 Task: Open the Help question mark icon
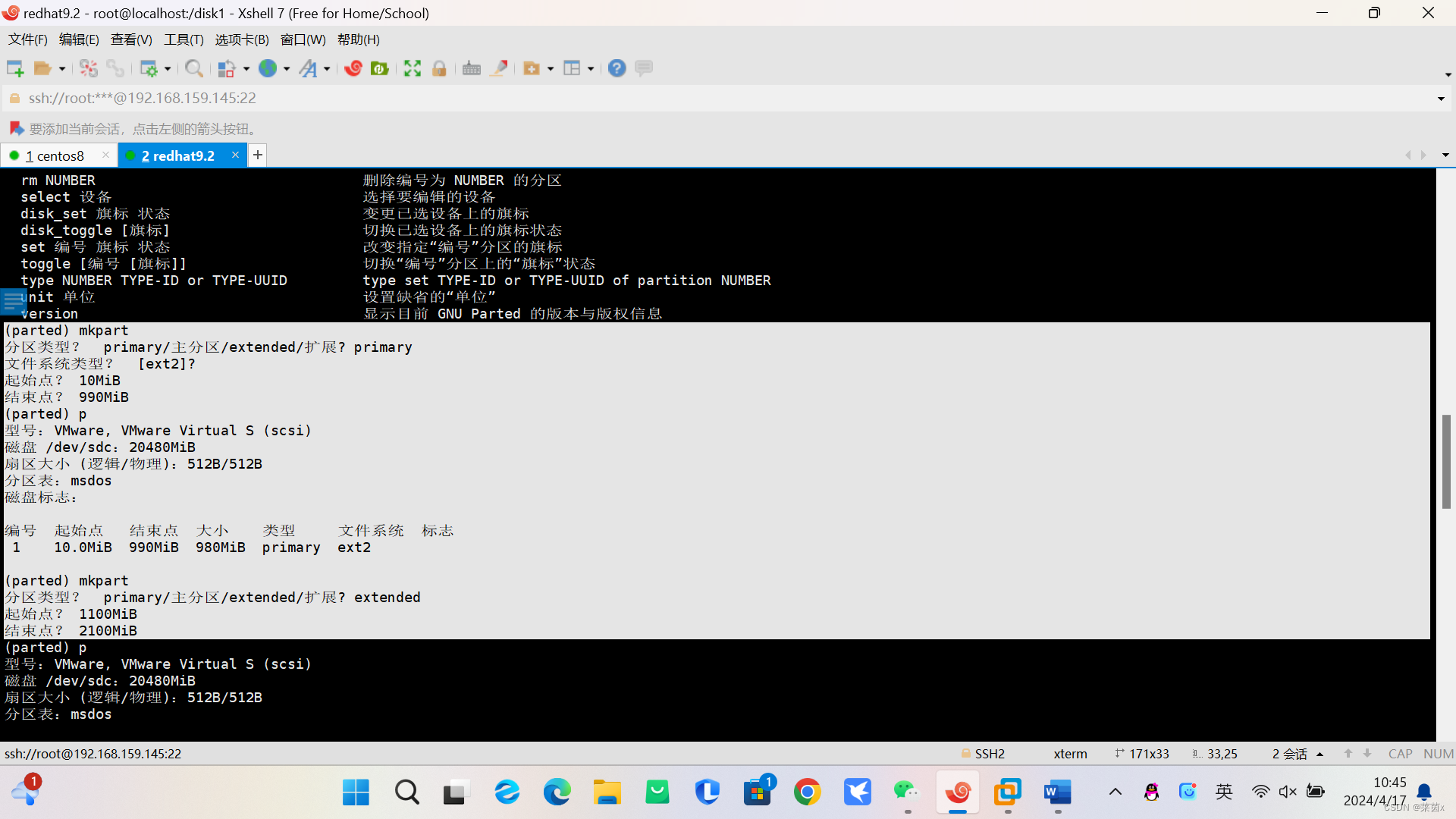(617, 68)
